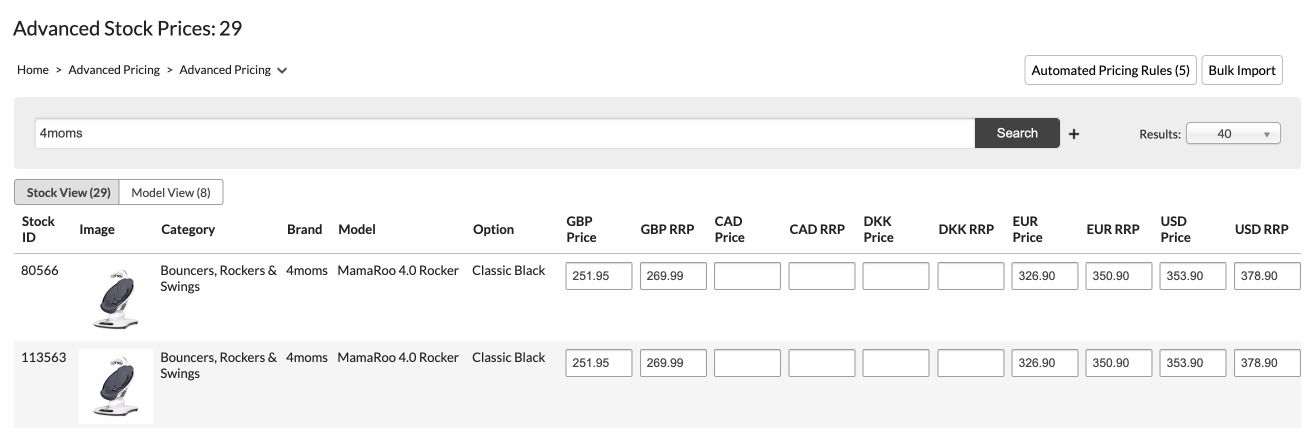
Task: Click MamaRoo 4.0 Rocker in row 80566
Action: [x=398, y=270]
